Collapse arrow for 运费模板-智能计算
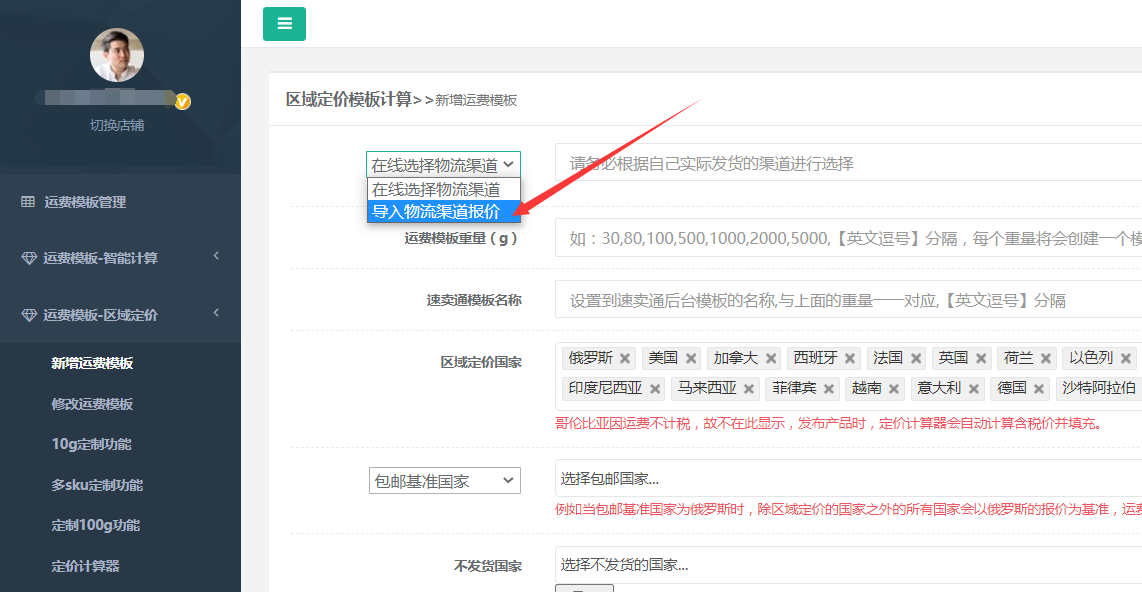This screenshot has width=1142, height=592. pyautogui.click(x=216, y=256)
